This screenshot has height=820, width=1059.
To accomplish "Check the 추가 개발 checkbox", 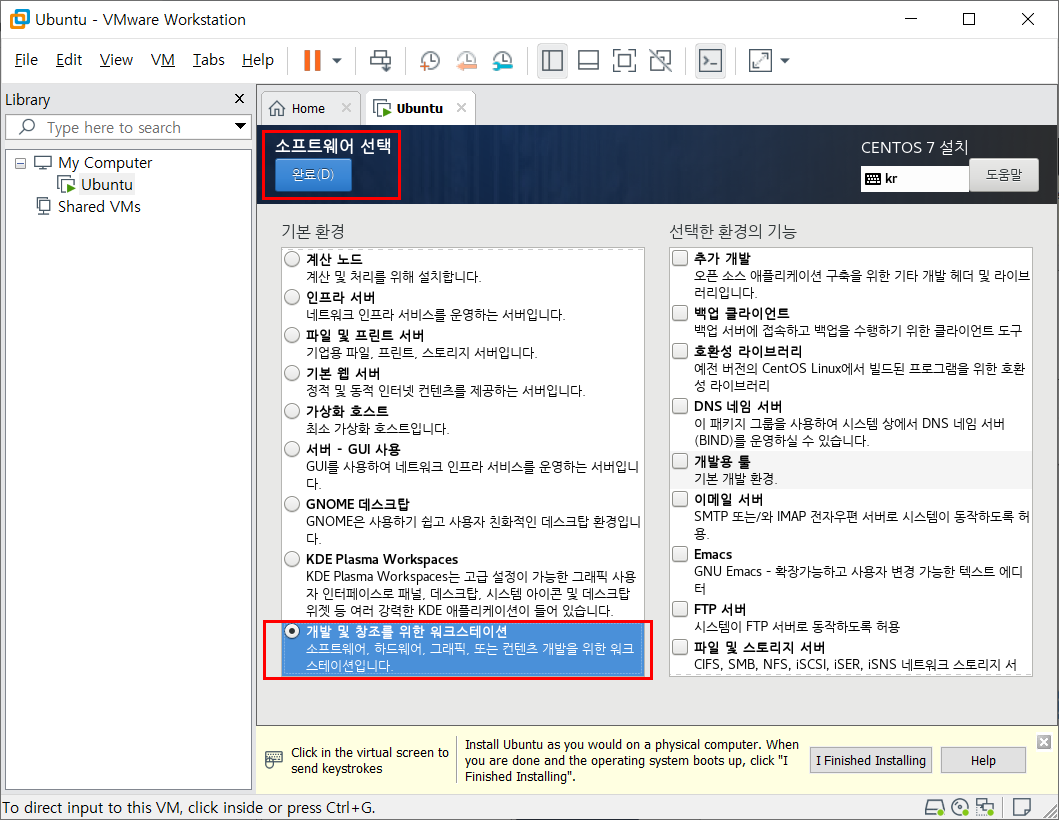I will pos(680,258).
